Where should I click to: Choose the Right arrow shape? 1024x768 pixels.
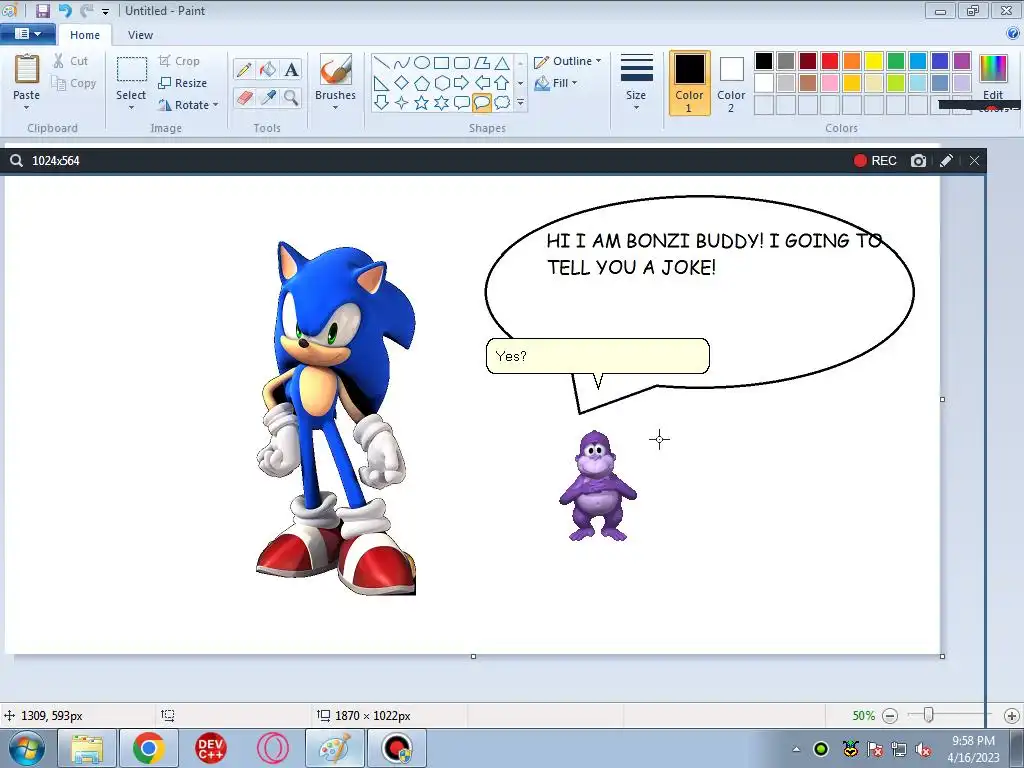coord(462,83)
